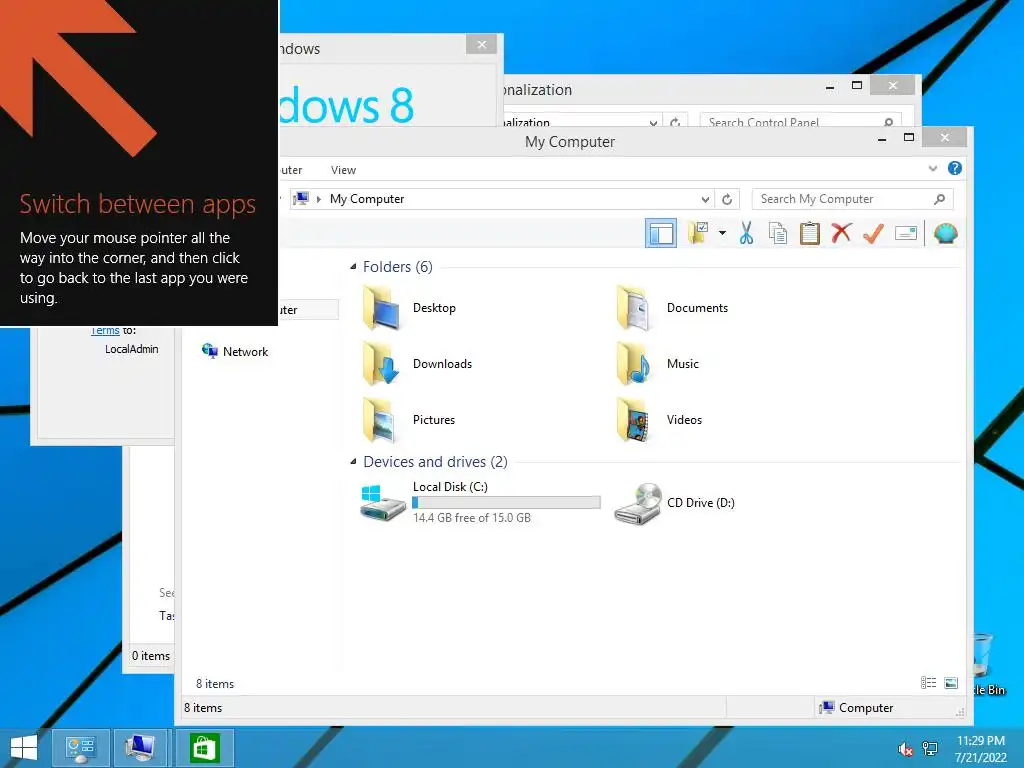Open the blue Help question mark
The width and height of the screenshot is (1024, 768).
tap(955, 168)
